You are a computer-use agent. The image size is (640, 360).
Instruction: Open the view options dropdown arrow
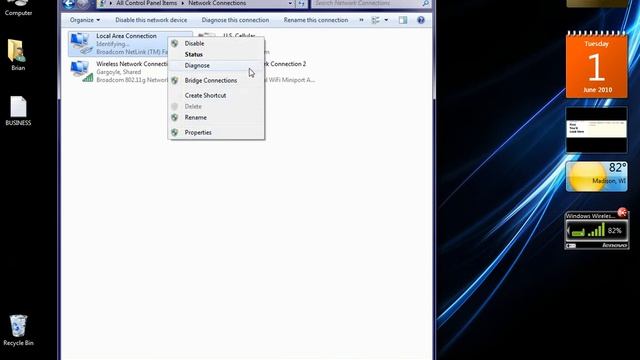(386, 20)
